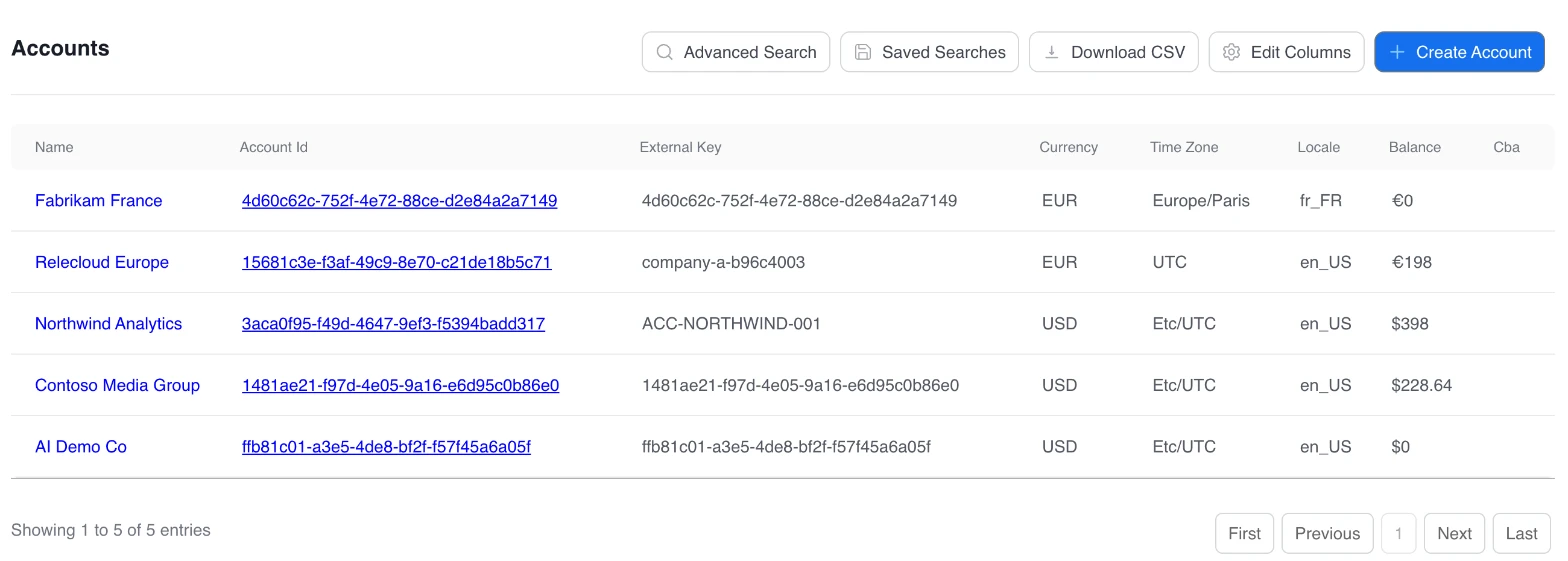Open account ID 15681c3e-f3af-49c9-8e70-c21de18b5c71 link
Viewport: 1568px width, 561px height.
(x=396, y=263)
